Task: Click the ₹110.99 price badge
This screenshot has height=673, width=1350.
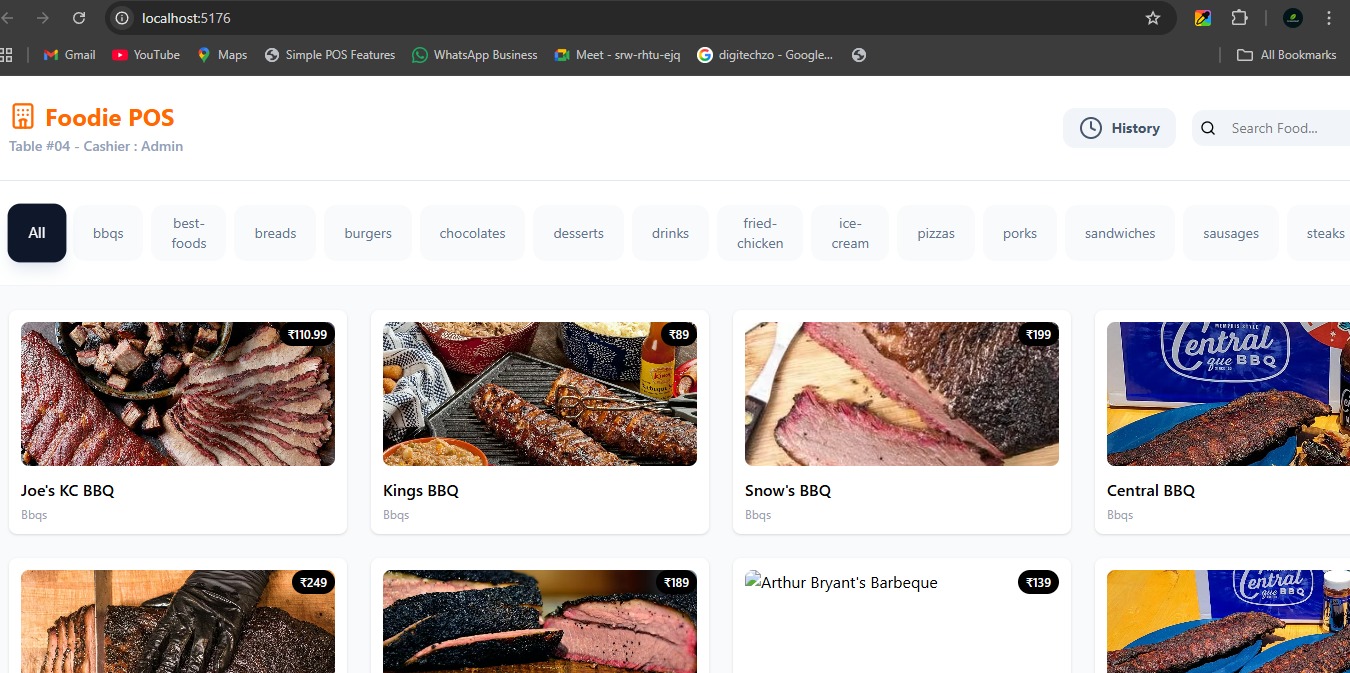Action: tap(307, 334)
